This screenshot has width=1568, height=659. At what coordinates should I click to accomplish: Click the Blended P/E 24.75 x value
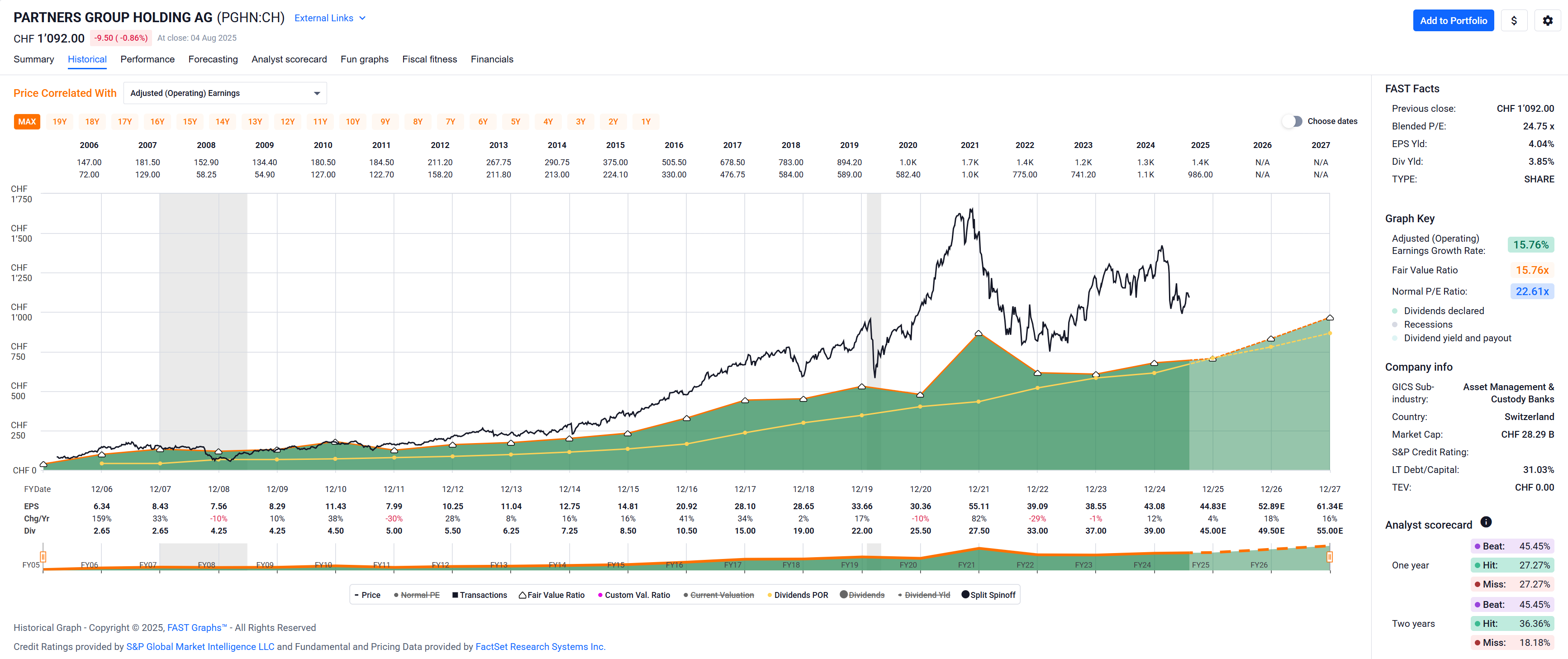(1538, 126)
